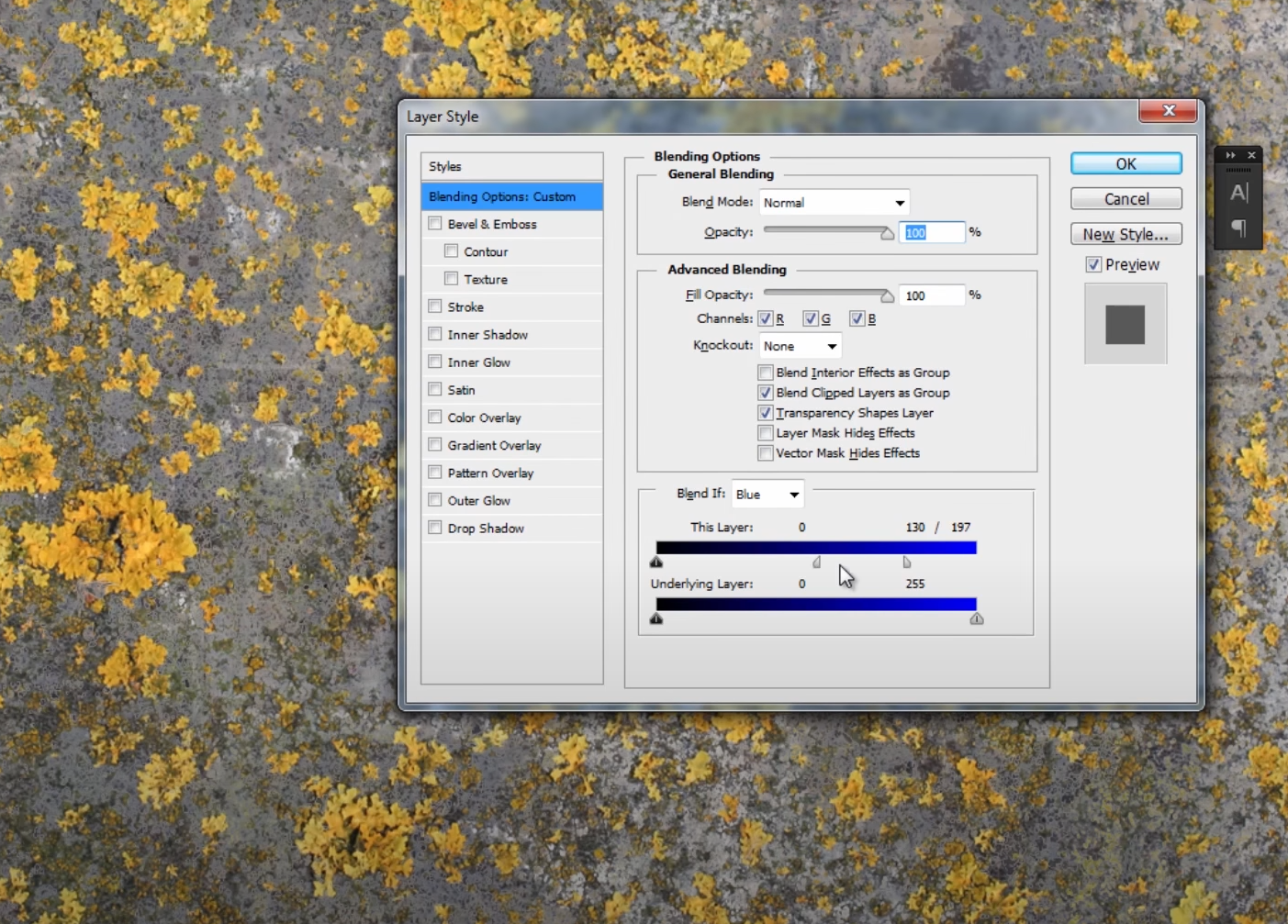Image resolution: width=1288 pixels, height=924 pixels.
Task: Click the This Layer white slider marker
Action: [x=906, y=562]
